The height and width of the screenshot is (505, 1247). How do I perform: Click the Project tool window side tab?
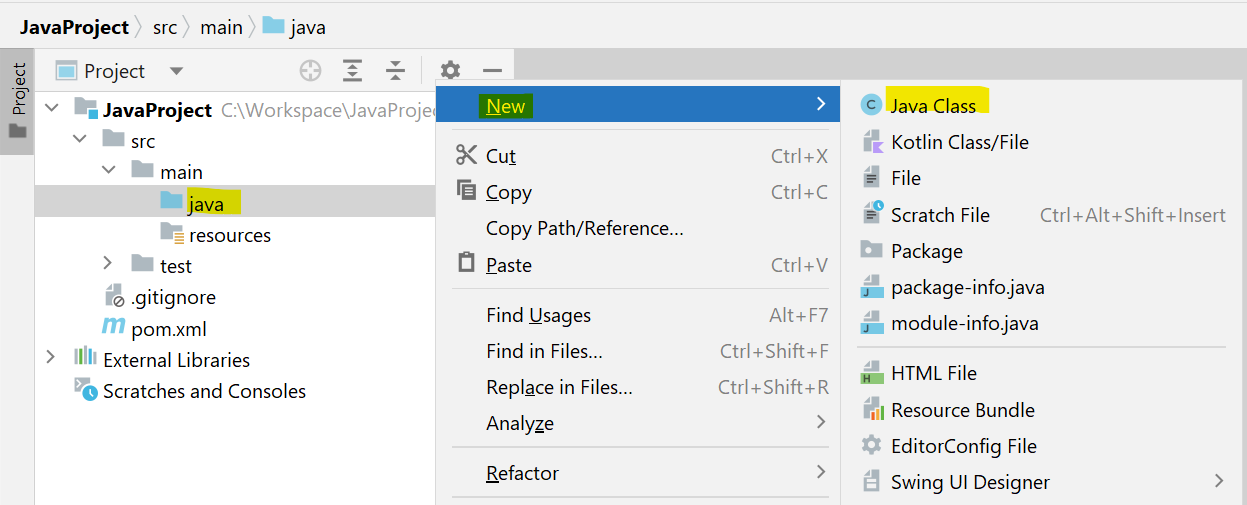click(x=17, y=100)
